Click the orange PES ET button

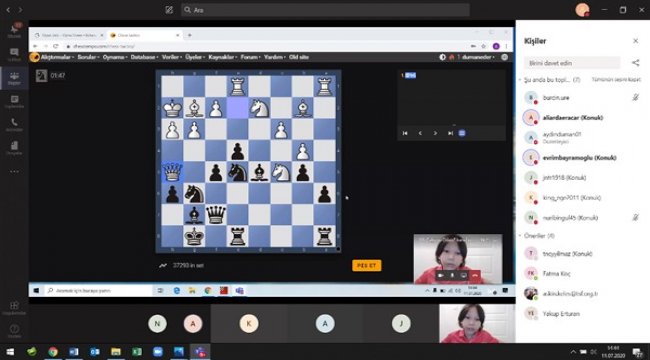[x=366, y=265]
